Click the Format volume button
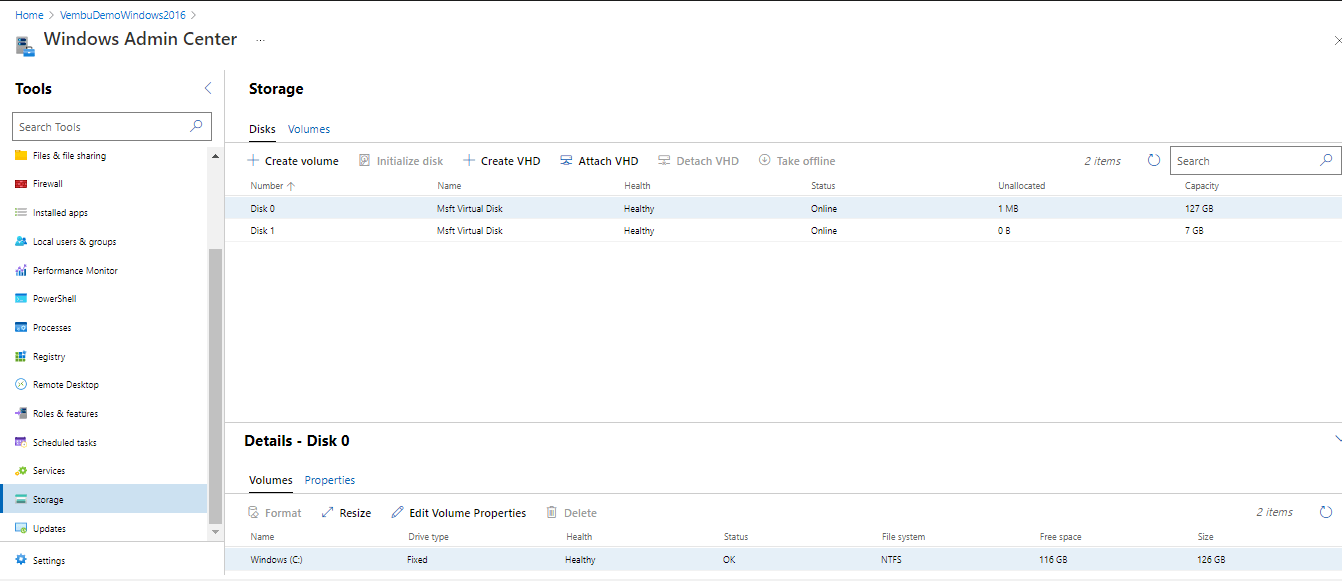 (x=275, y=513)
